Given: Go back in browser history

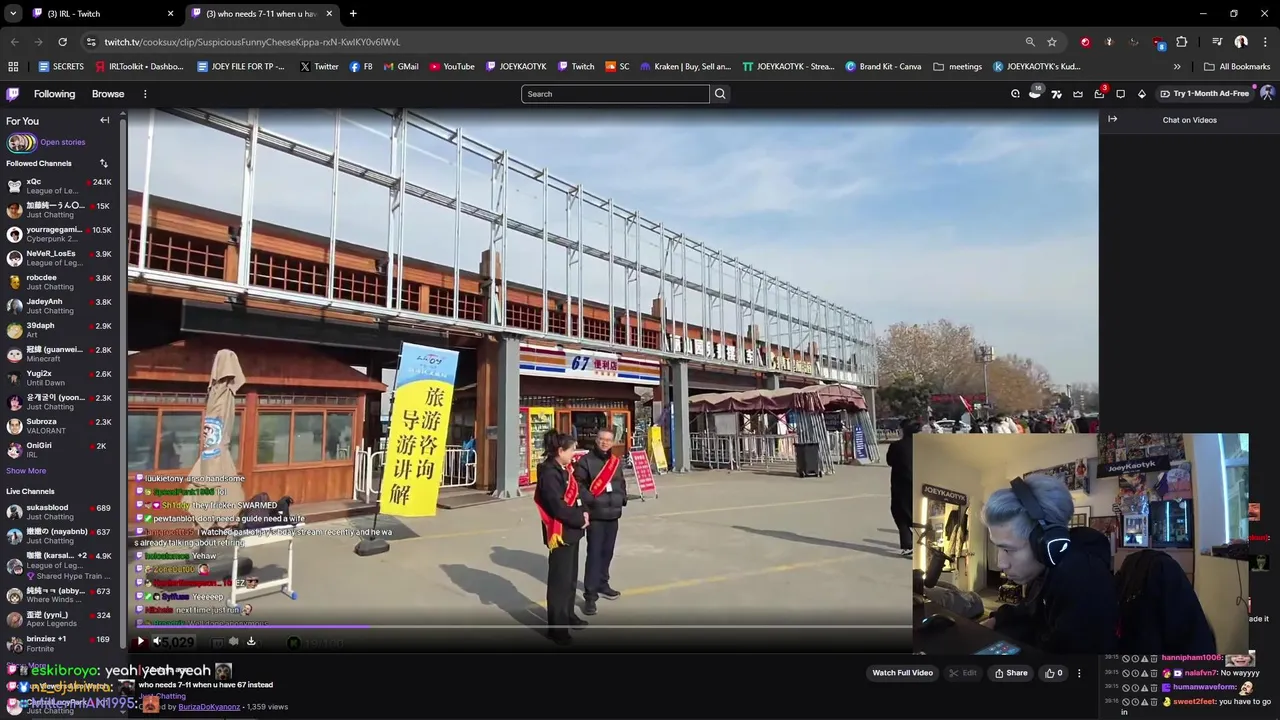Looking at the screenshot, I should tap(14, 42).
